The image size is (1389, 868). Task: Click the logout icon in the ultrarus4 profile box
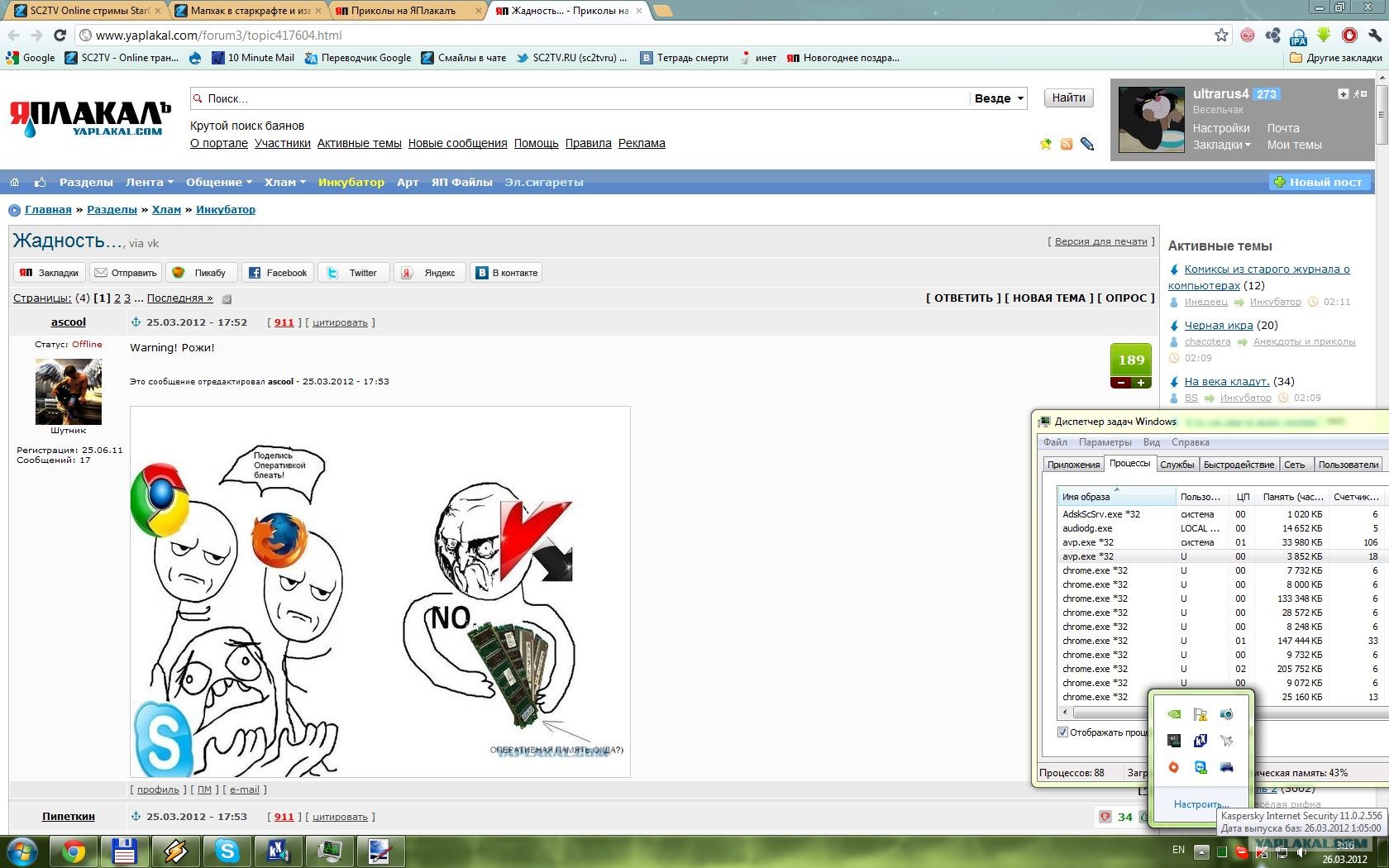coord(1361,94)
